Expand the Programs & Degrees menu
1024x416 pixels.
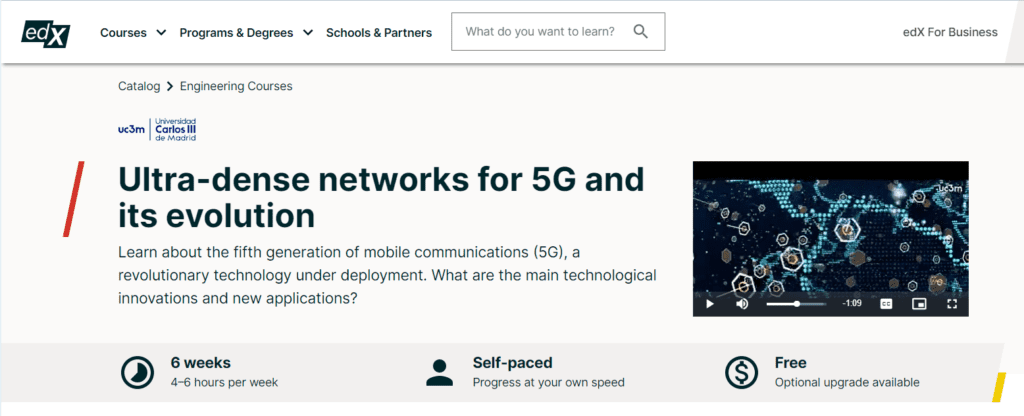click(246, 33)
